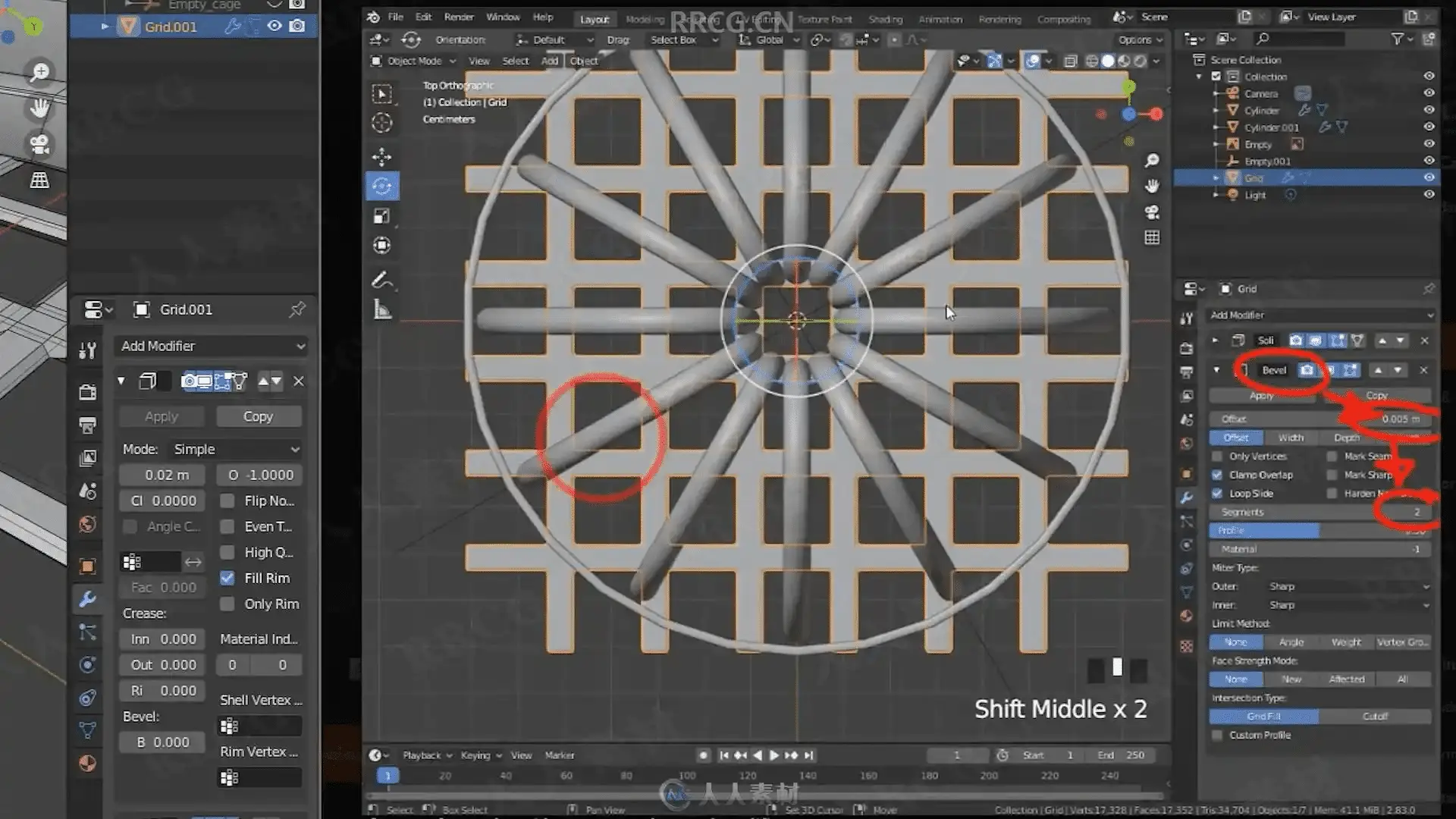Adjust the bevel Profile slider
Image resolution: width=1456 pixels, height=819 pixels.
(1319, 531)
